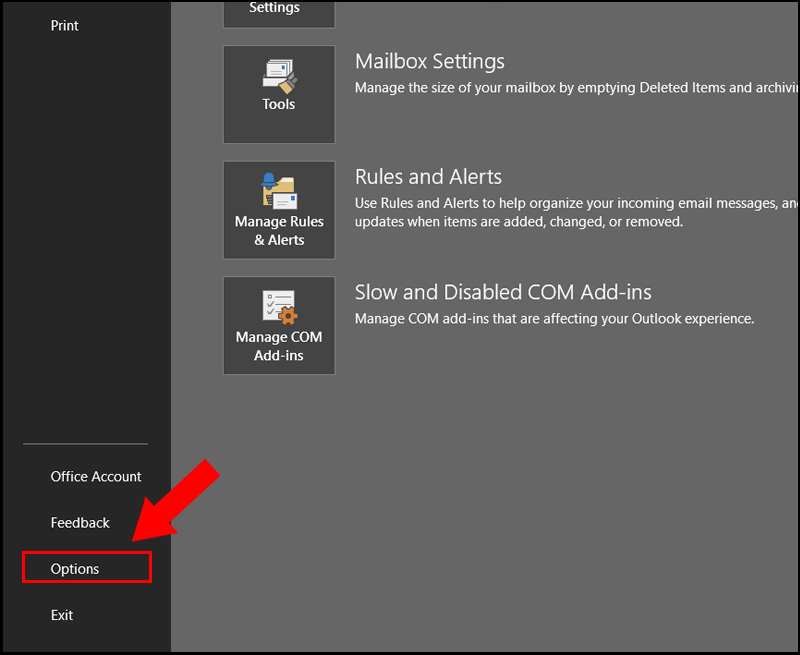Click the Mailbox Settings Tools tile
The image size is (800, 655).
[278, 94]
